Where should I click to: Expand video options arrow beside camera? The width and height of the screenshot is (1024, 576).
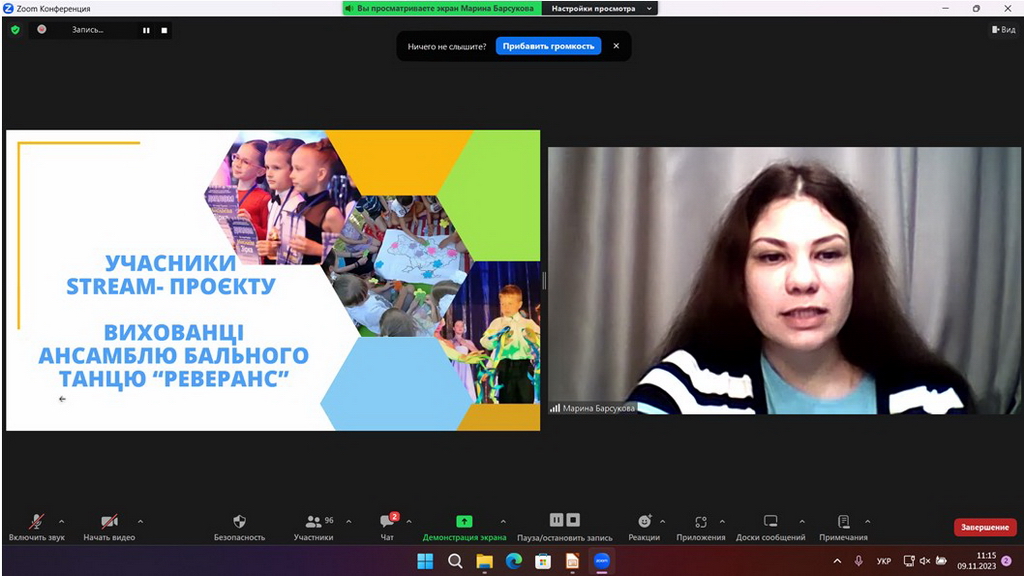[140, 521]
